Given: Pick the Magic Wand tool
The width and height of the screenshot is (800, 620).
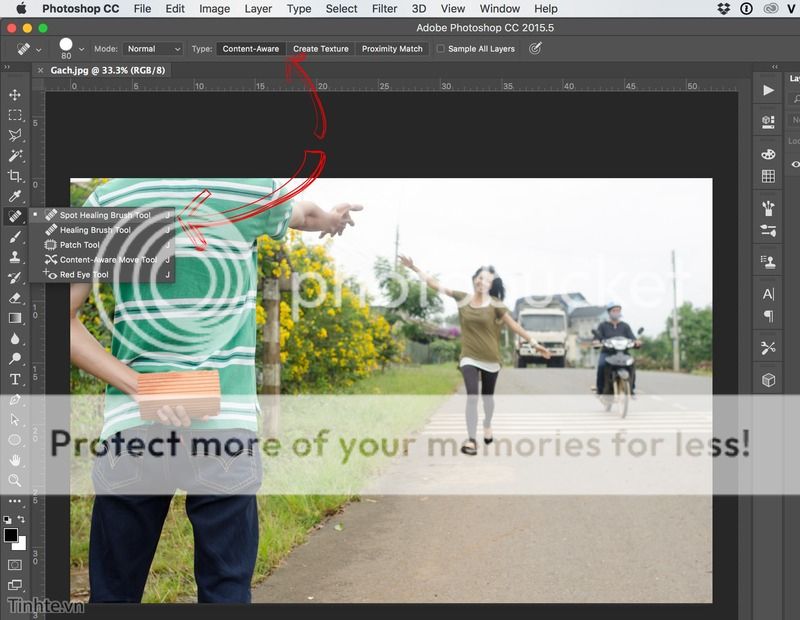Looking at the screenshot, I should point(15,155).
